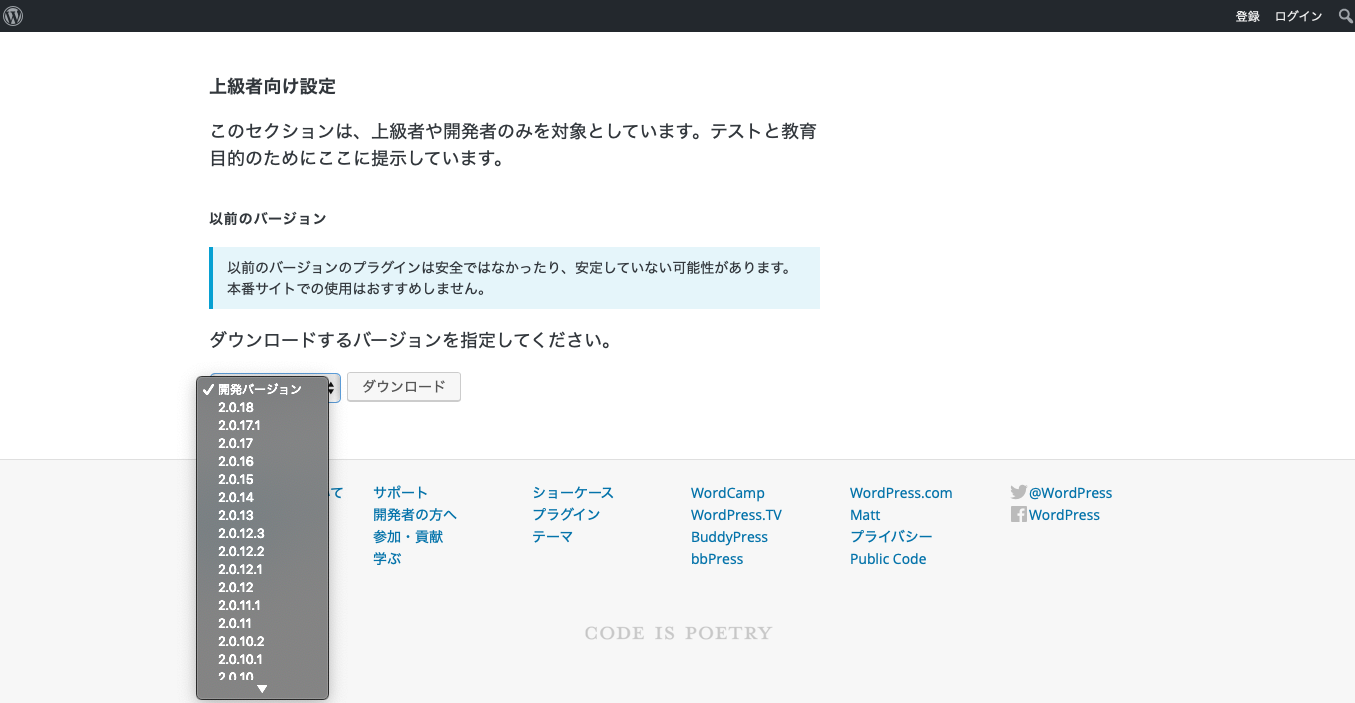Open the ショーケース link
This screenshot has width=1355, height=703.
572,492
